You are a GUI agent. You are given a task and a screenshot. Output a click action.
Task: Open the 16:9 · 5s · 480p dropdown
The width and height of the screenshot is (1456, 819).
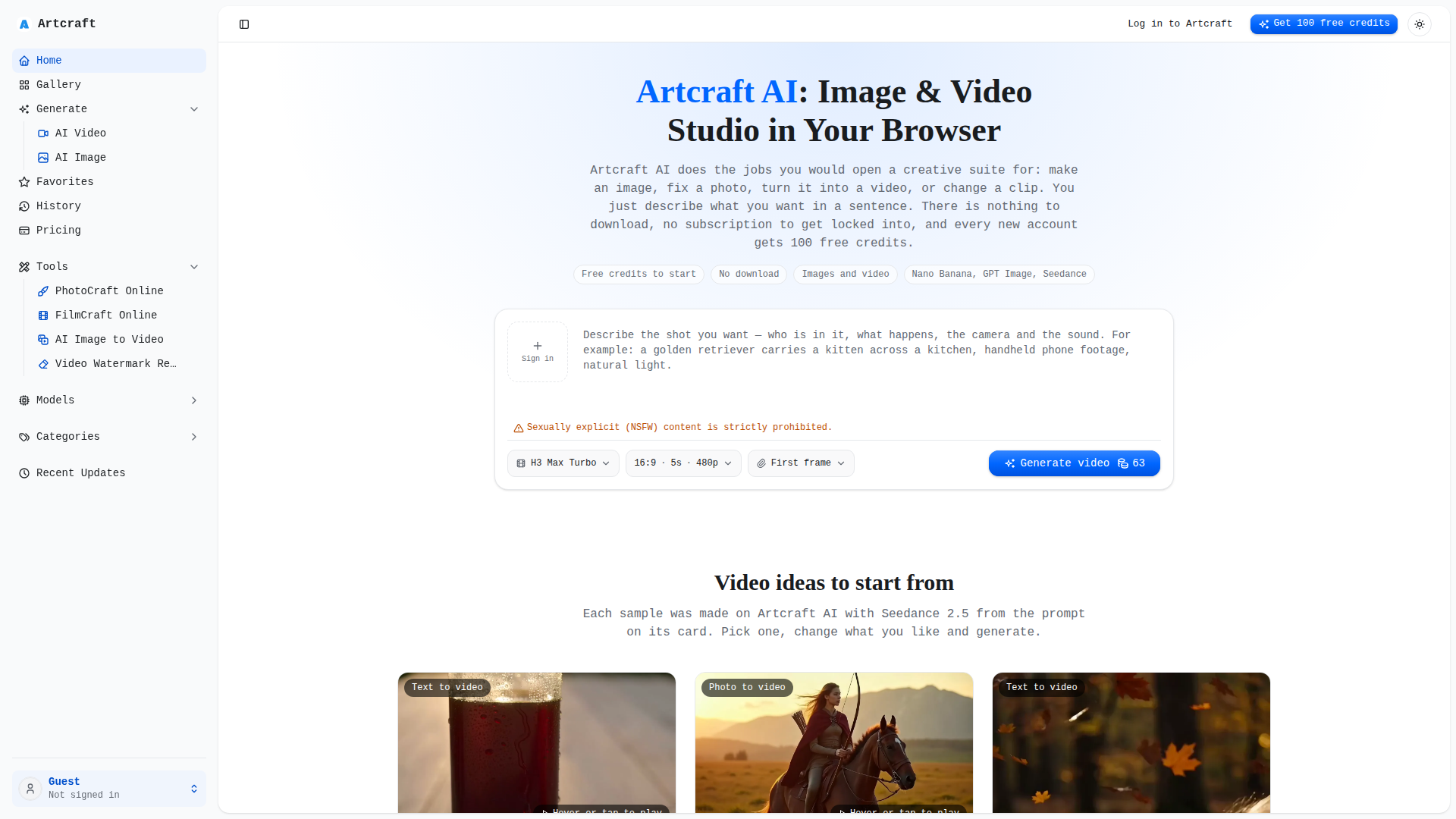[x=683, y=463]
